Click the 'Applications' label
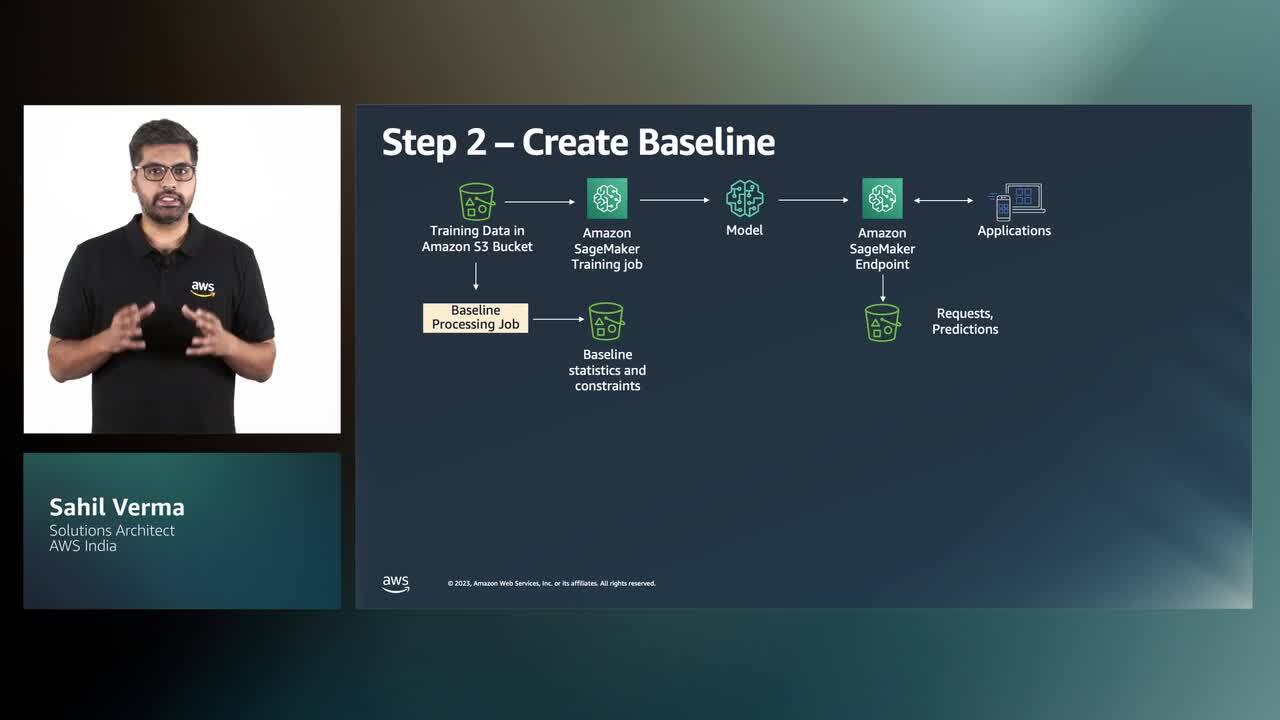The image size is (1280, 720). 1014,231
